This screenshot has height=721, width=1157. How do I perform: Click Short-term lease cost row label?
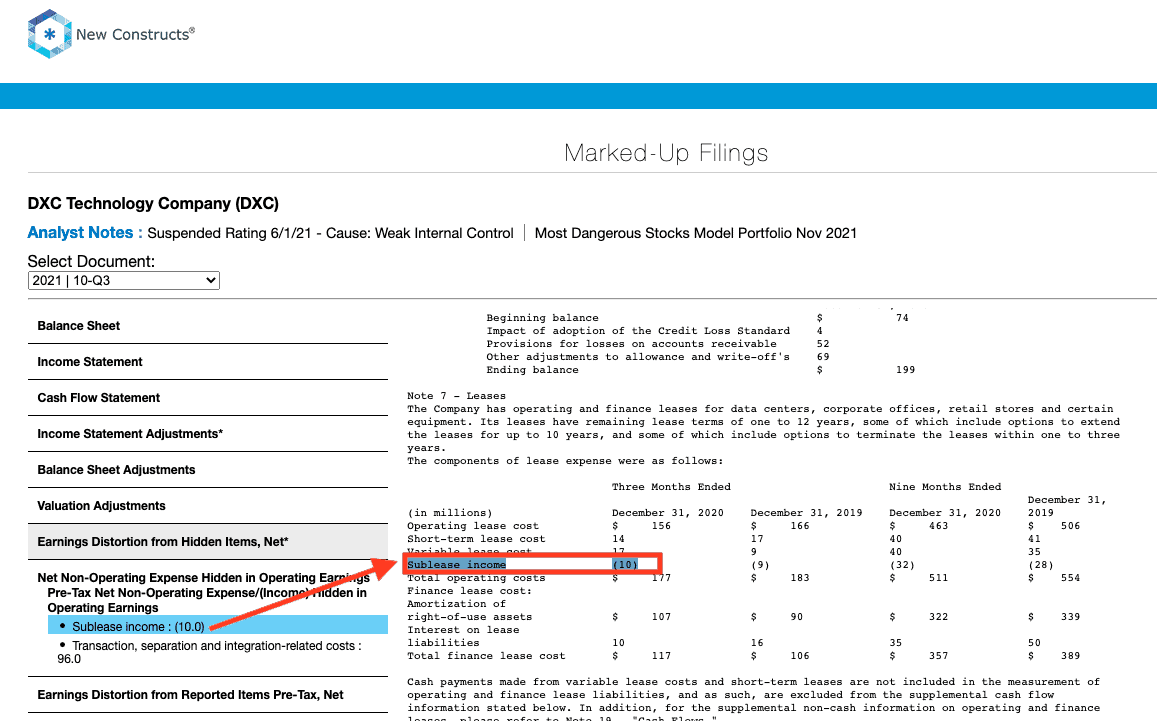point(476,539)
